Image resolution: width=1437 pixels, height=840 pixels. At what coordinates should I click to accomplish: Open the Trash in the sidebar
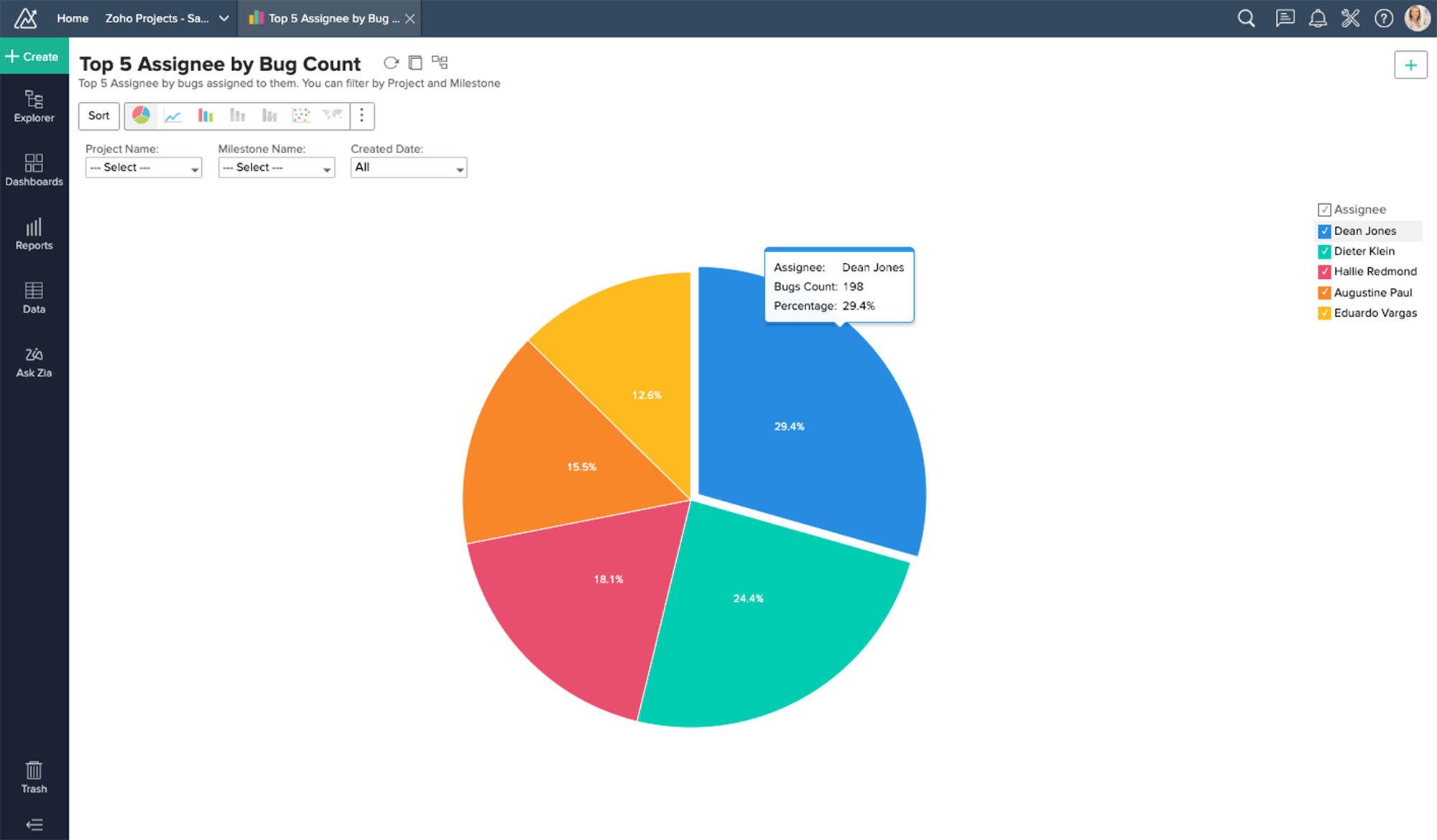tap(34, 777)
